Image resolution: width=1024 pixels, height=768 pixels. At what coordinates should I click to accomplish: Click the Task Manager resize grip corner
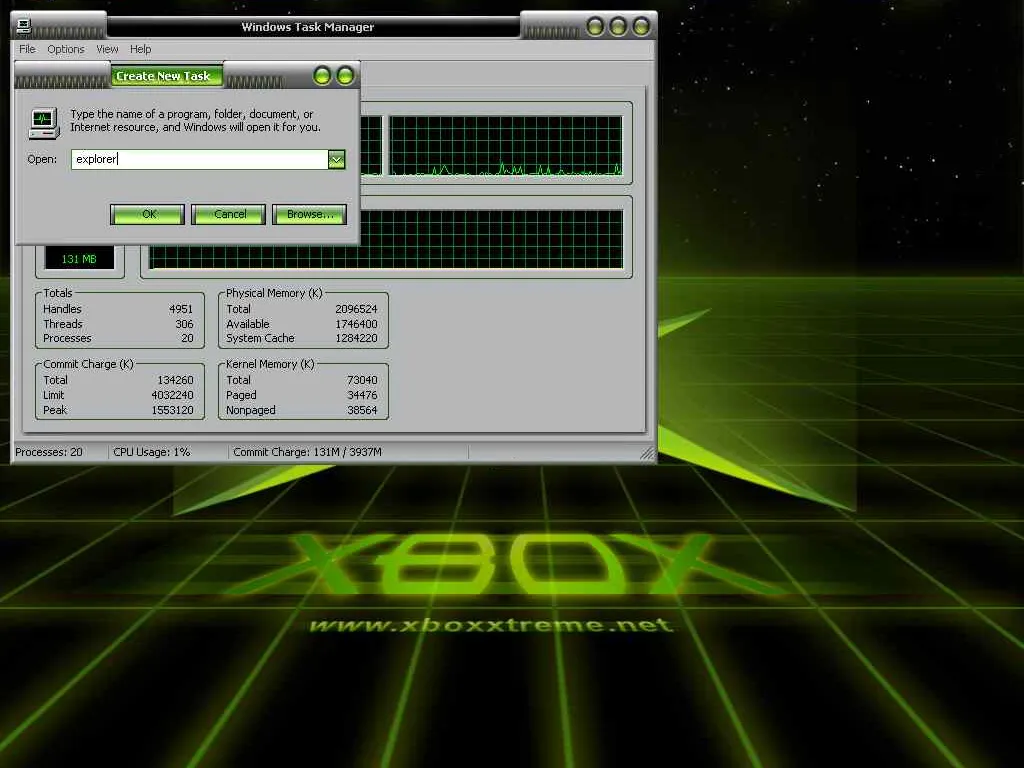click(647, 453)
